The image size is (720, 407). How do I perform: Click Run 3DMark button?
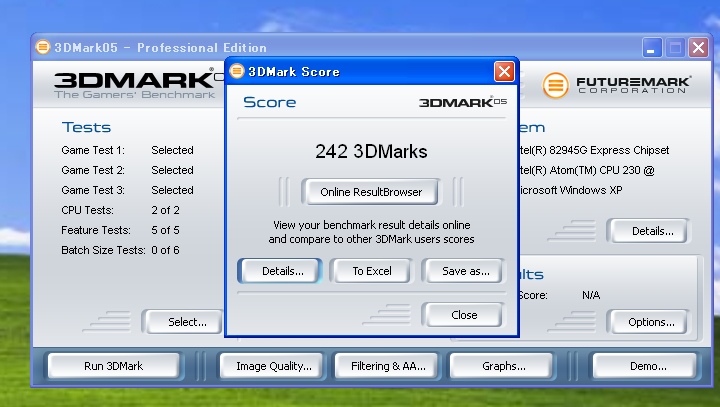(x=113, y=366)
